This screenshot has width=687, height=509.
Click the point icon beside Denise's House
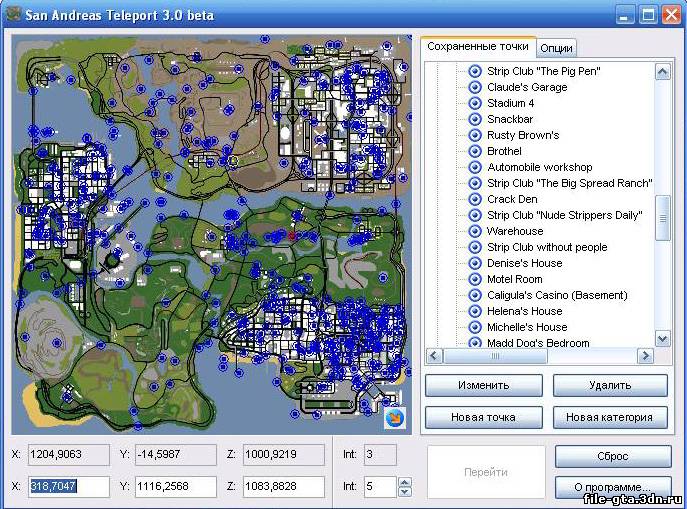pos(475,263)
